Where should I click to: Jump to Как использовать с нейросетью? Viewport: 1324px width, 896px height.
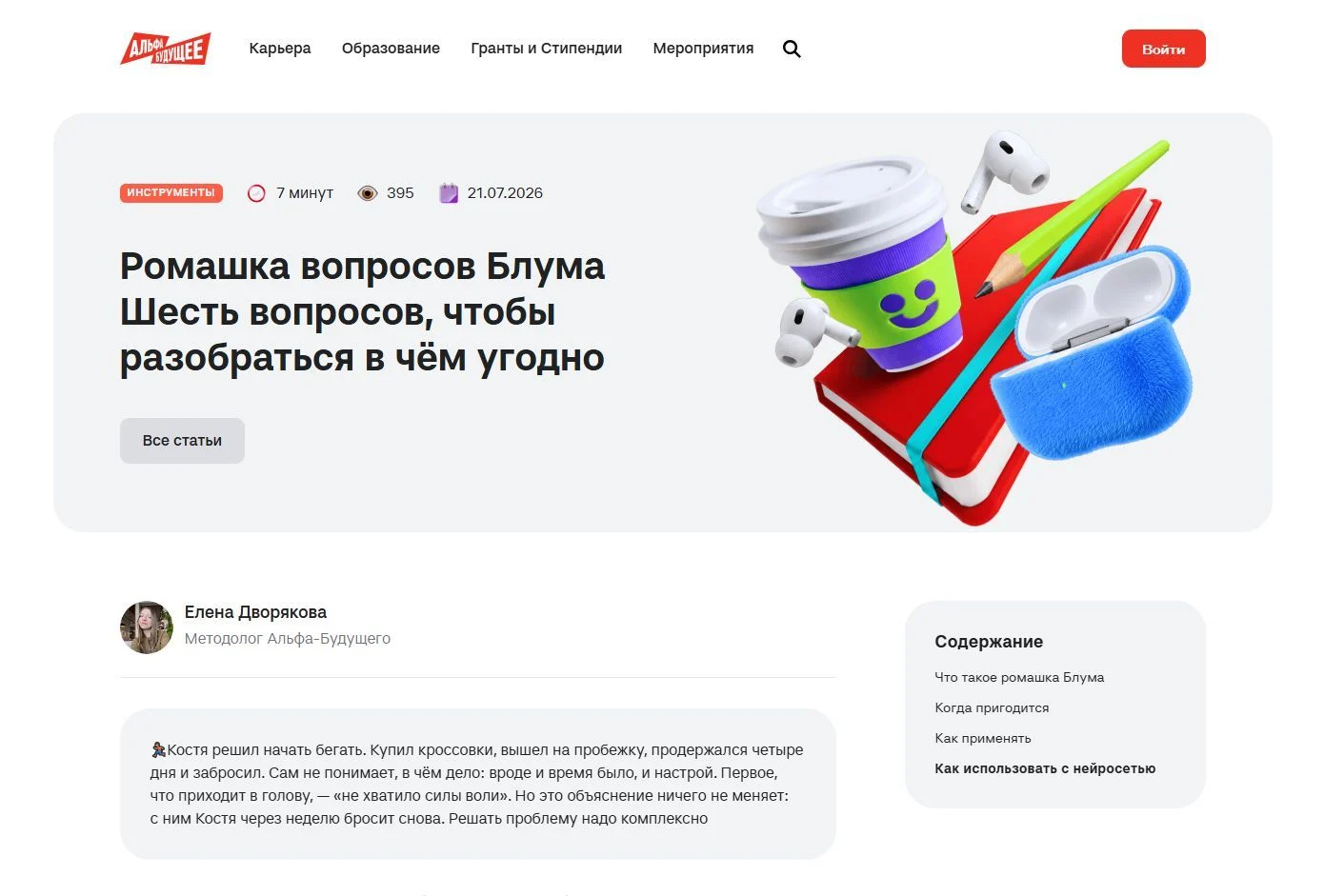(1045, 768)
